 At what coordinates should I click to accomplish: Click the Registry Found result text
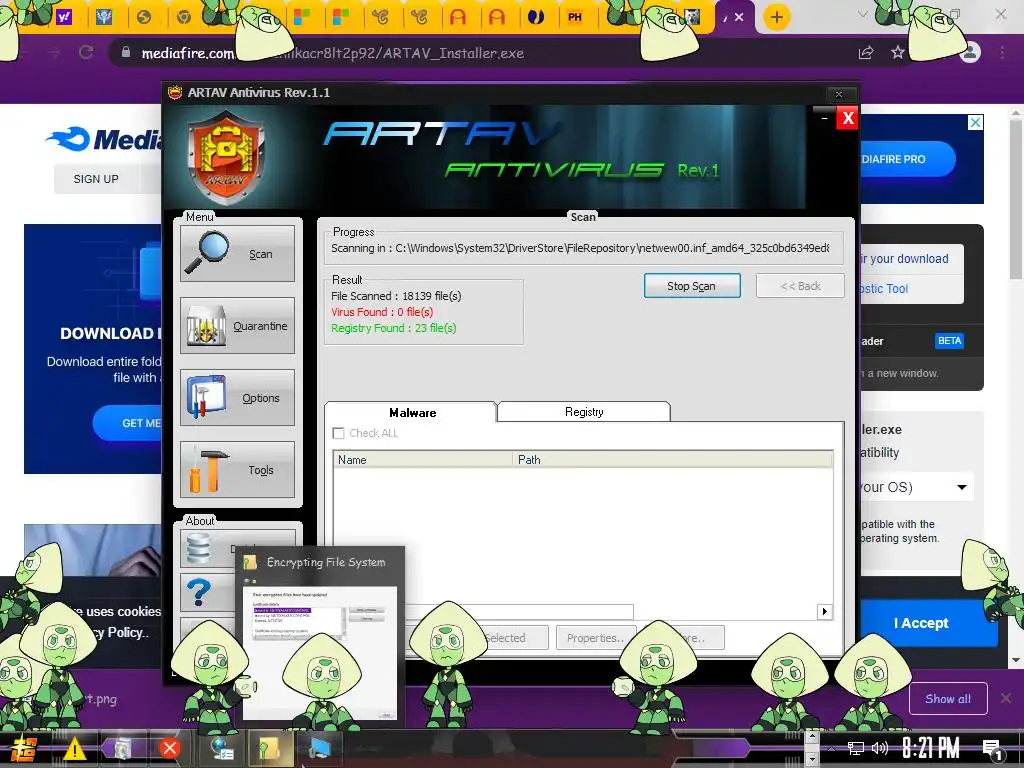point(394,328)
